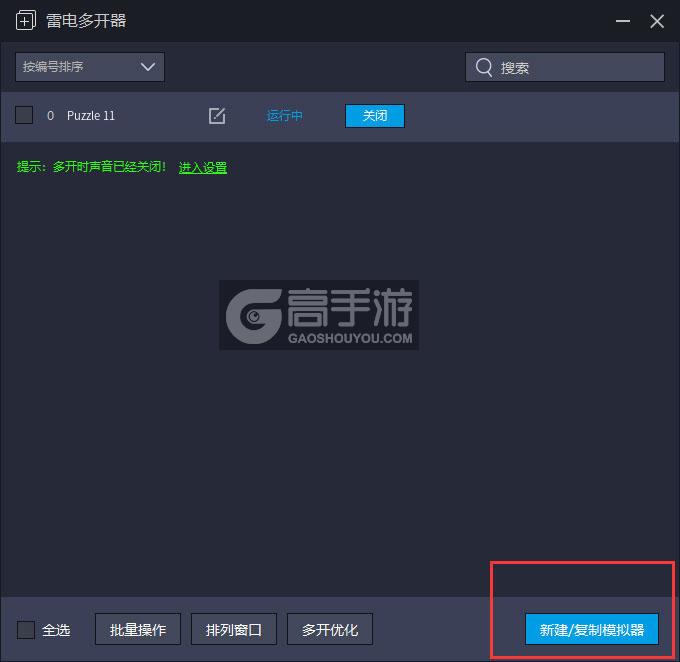Click the 提示：多开时声音已经关闭 hint text

(x=91, y=167)
